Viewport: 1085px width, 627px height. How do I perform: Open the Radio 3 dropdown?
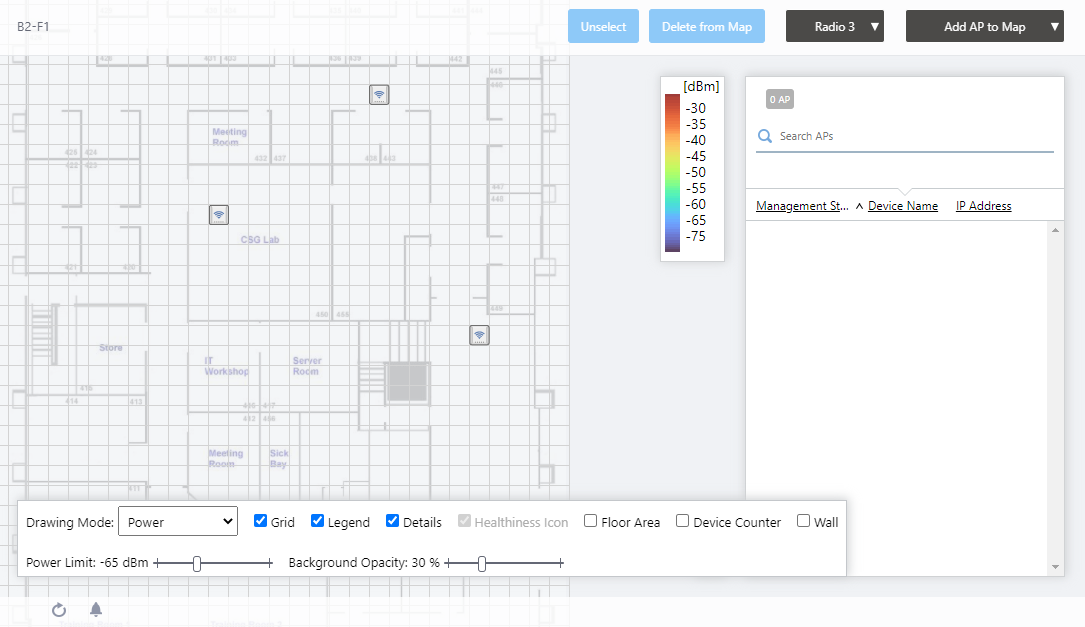point(835,26)
